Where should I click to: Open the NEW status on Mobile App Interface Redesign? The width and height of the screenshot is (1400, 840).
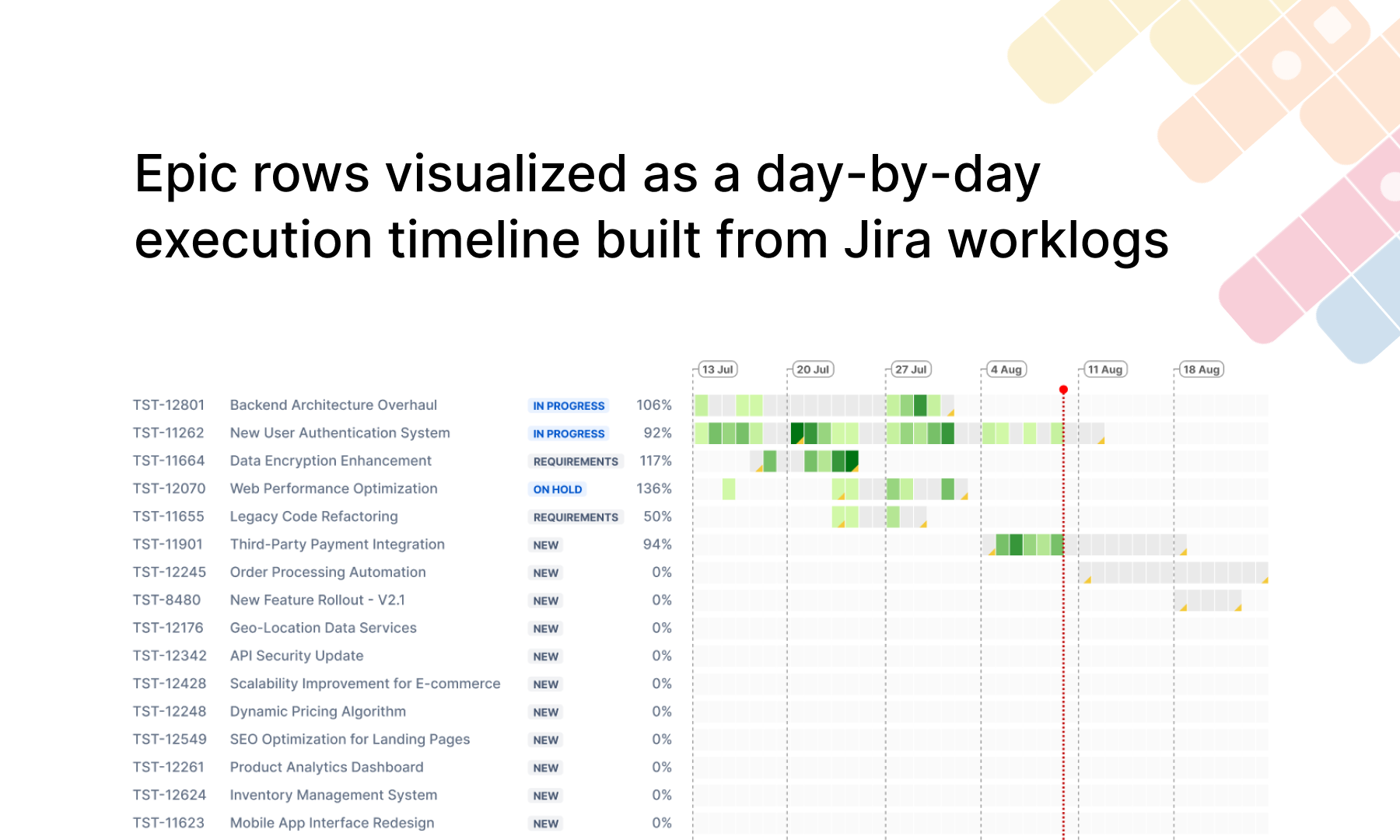[x=546, y=823]
